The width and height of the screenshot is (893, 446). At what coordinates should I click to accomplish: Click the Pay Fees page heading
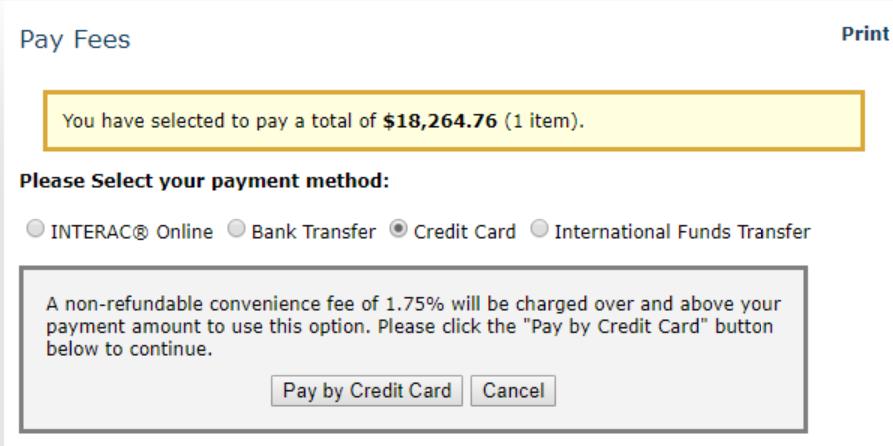pos(74,41)
